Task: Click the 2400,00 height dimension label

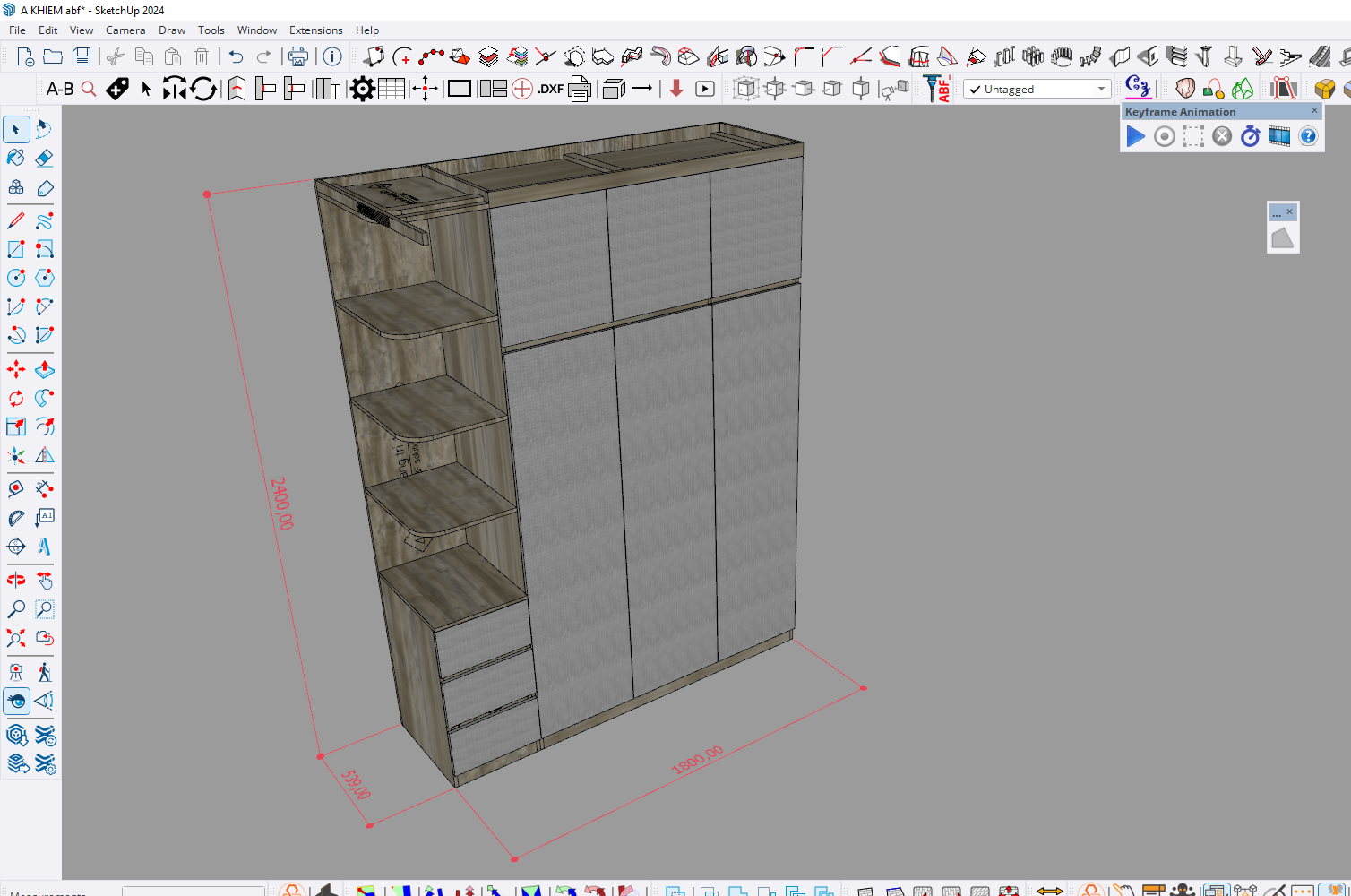Action: click(282, 503)
